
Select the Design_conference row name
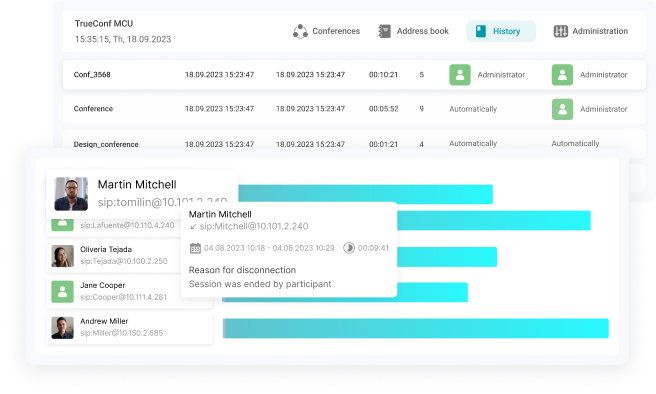point(106,144)
